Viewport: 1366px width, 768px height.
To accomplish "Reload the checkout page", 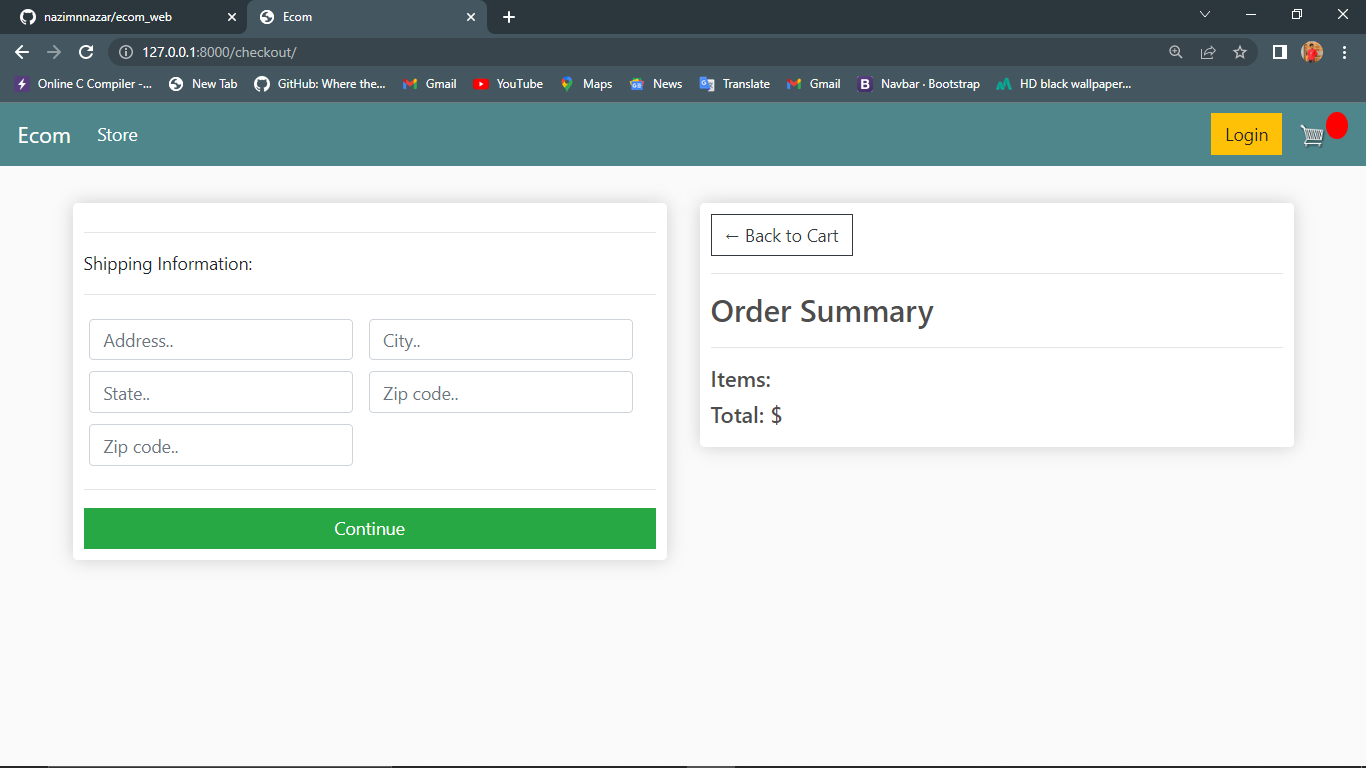I will (86, 52).
